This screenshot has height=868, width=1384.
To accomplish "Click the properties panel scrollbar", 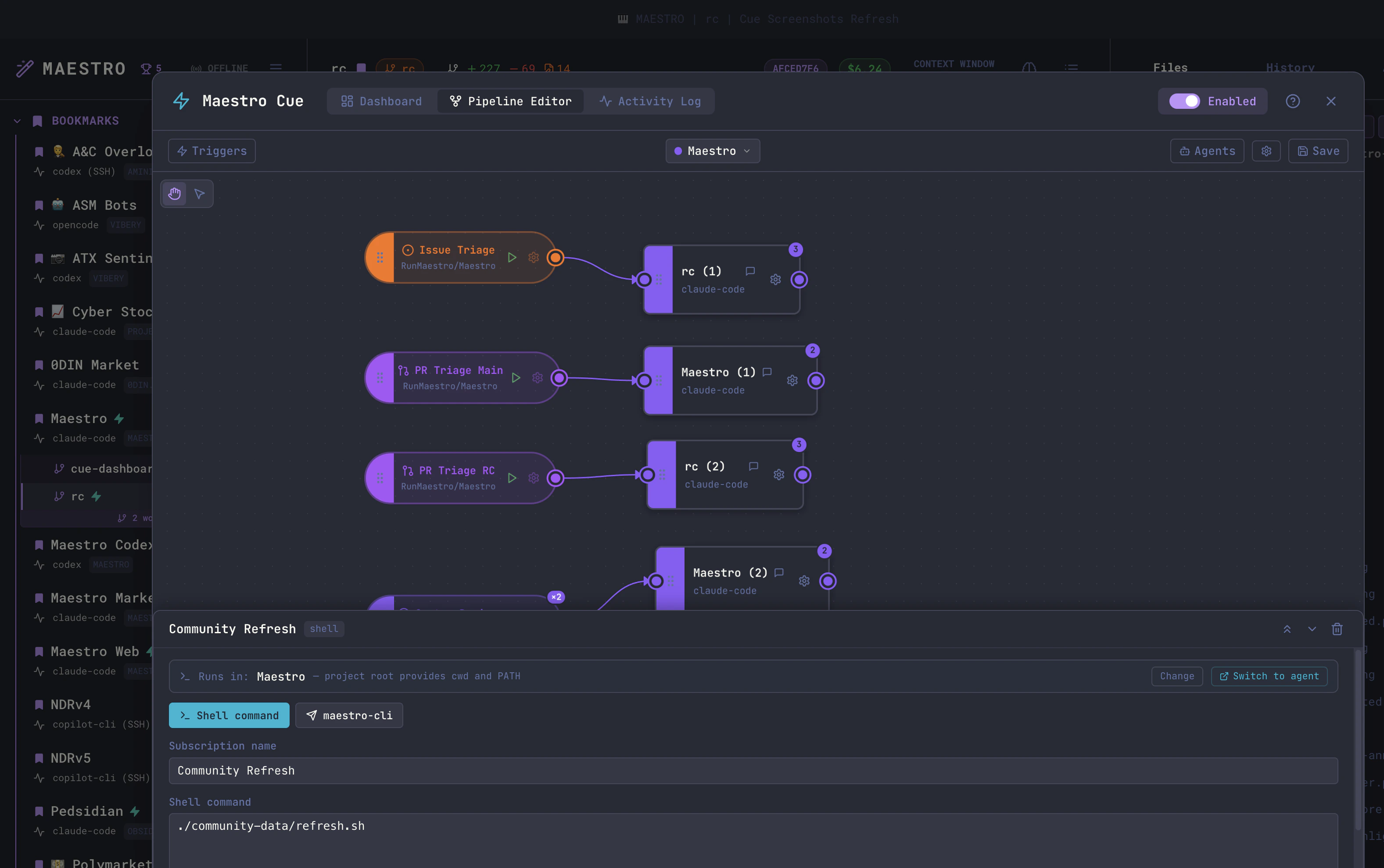I will click(1357, 741).
